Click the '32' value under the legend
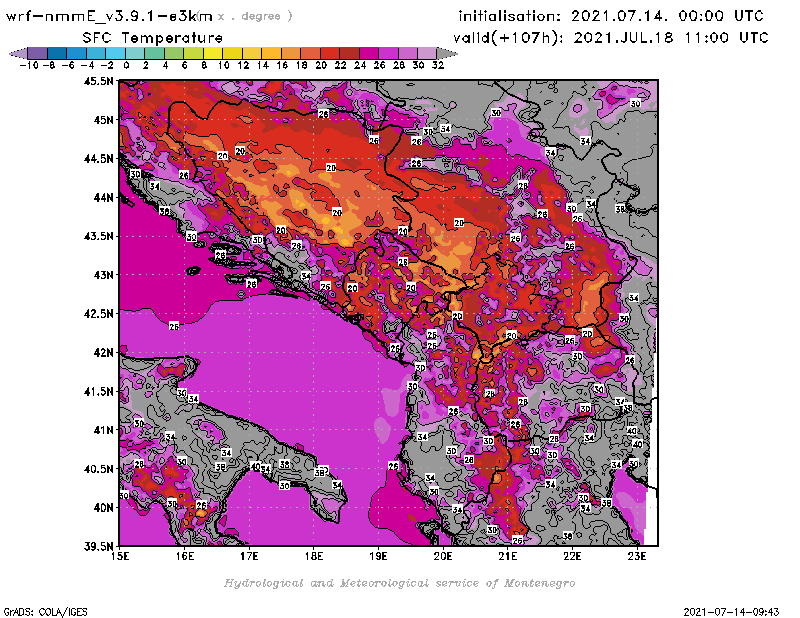Screen dimensions: 800x618 pos(438,65)
